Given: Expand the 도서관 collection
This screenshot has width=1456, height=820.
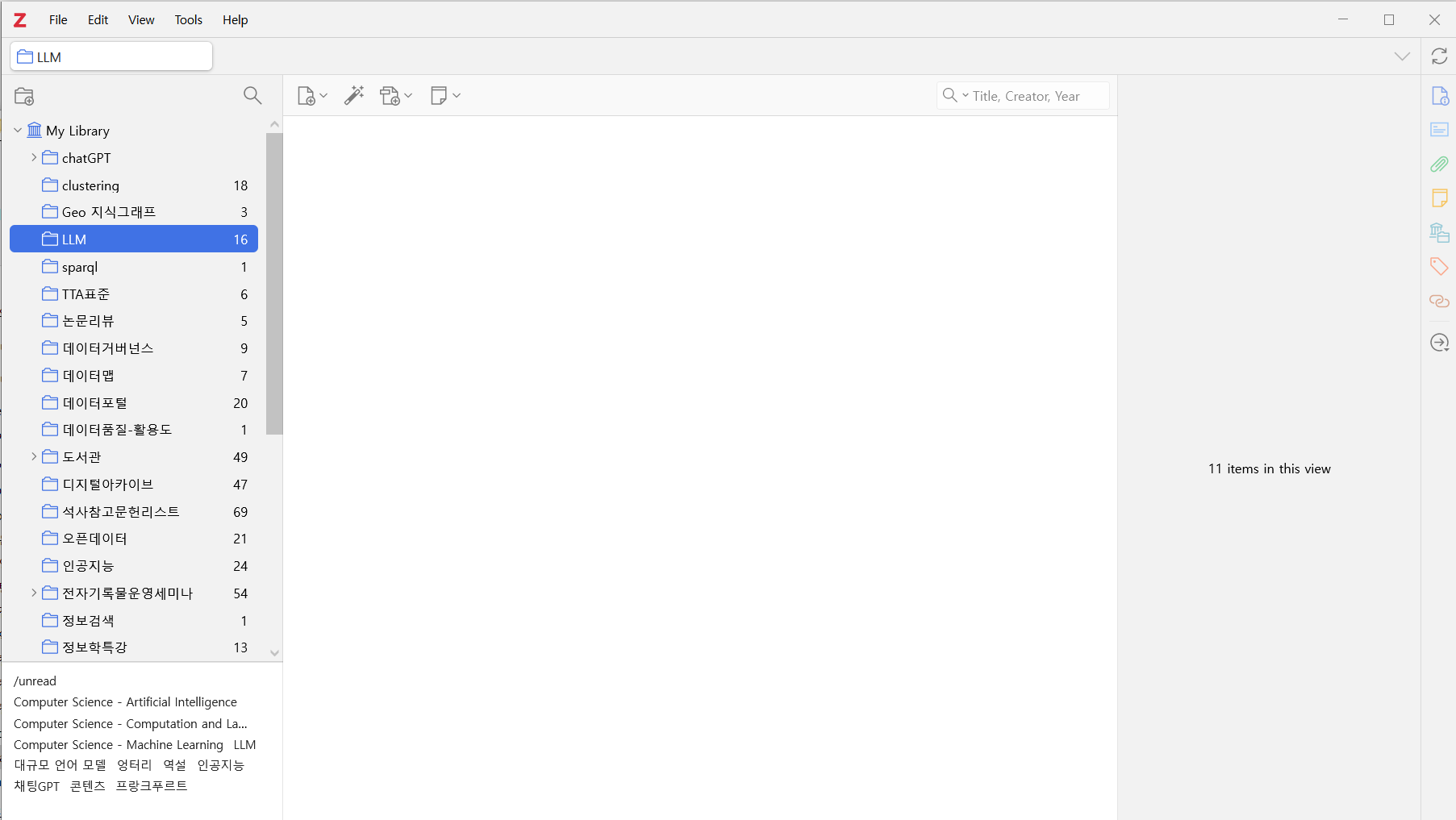Looking at the screenshot, I should coord(34,457).
